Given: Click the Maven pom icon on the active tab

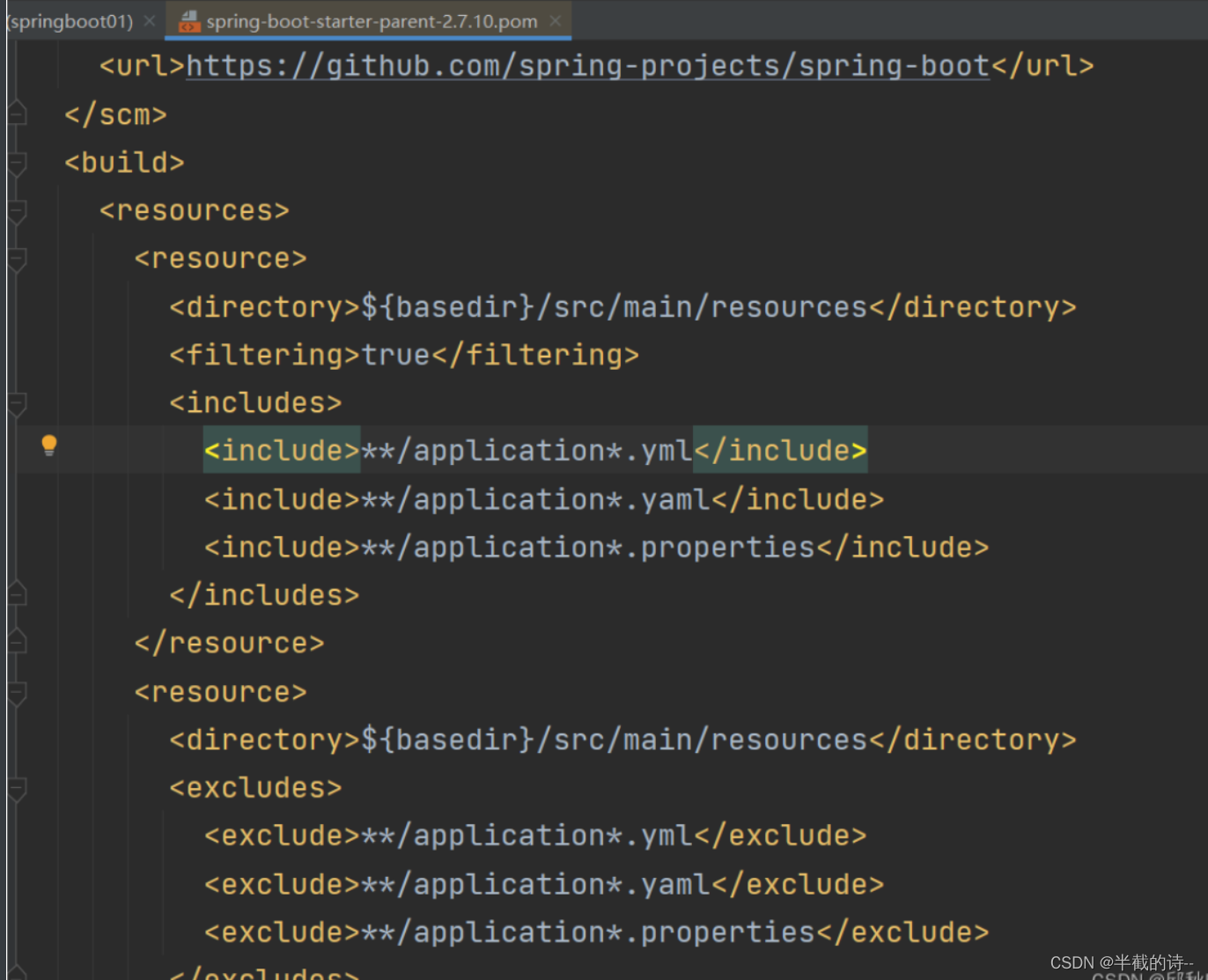Looking at the screenshot, I should (x=188, y=20).
